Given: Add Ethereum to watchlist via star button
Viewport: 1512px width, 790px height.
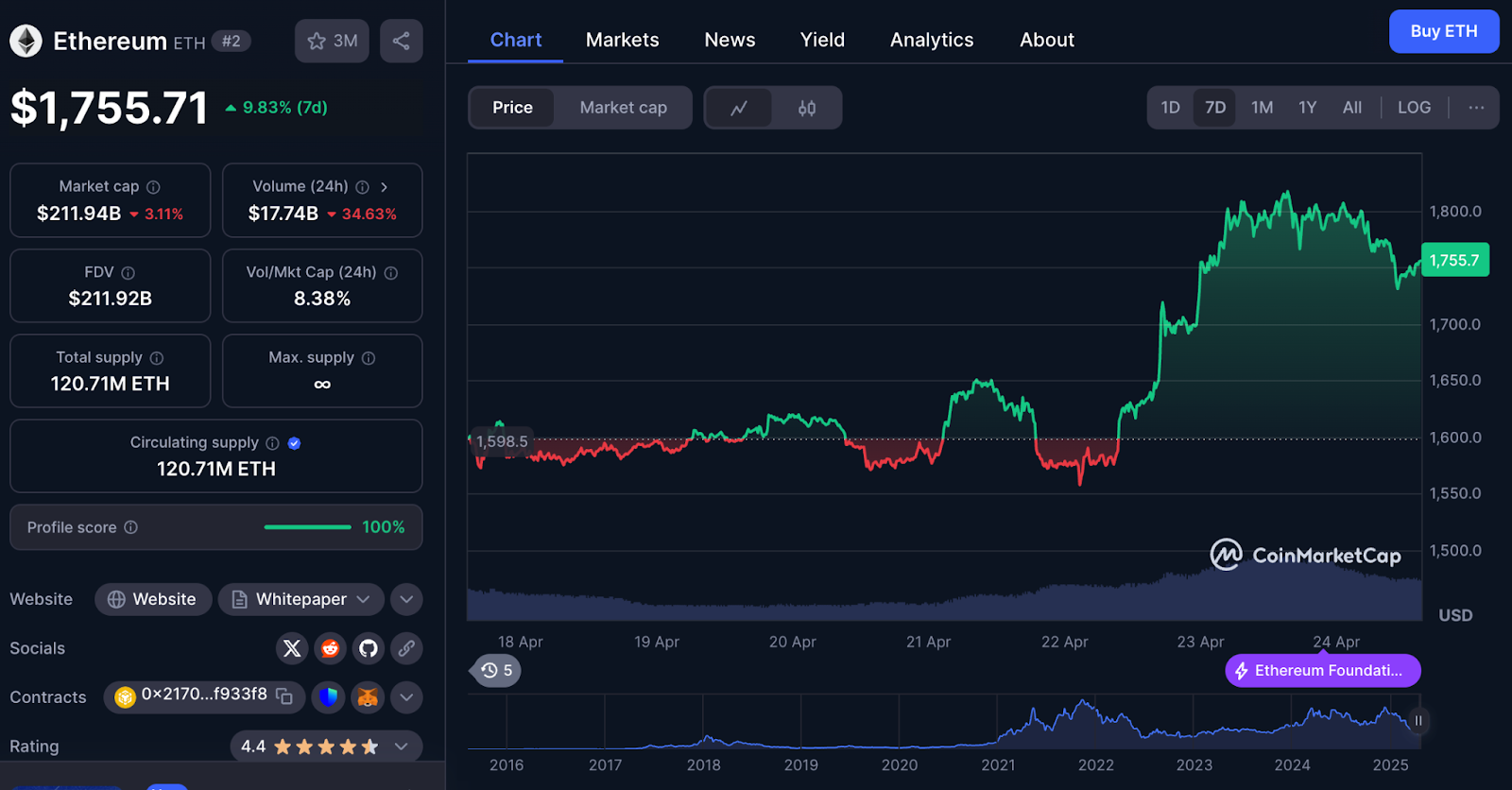Looking at the screenshot, I should point(332,41).
